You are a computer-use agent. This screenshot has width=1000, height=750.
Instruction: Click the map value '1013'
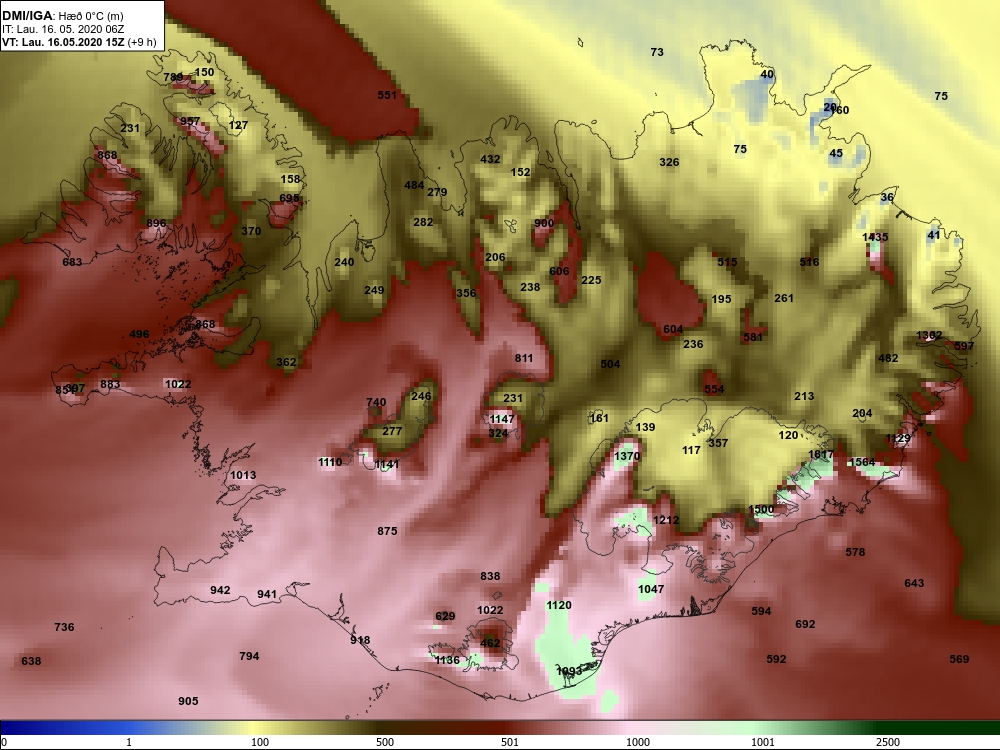point(243,475)
